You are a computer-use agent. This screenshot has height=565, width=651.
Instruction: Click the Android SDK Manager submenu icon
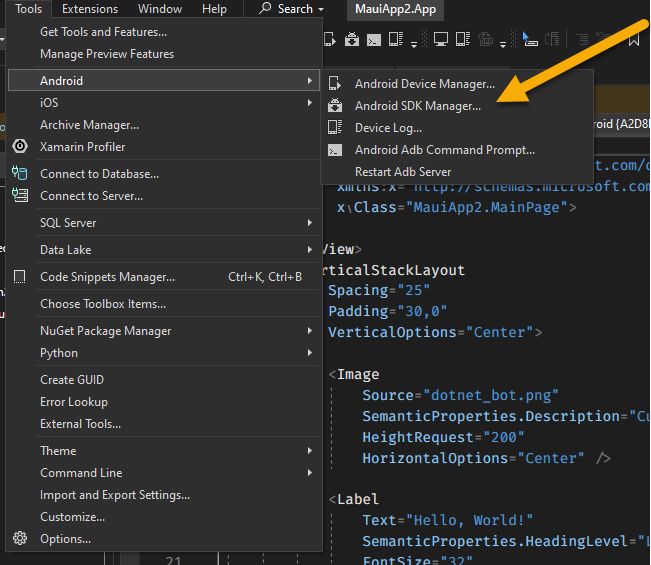(335, 105)
